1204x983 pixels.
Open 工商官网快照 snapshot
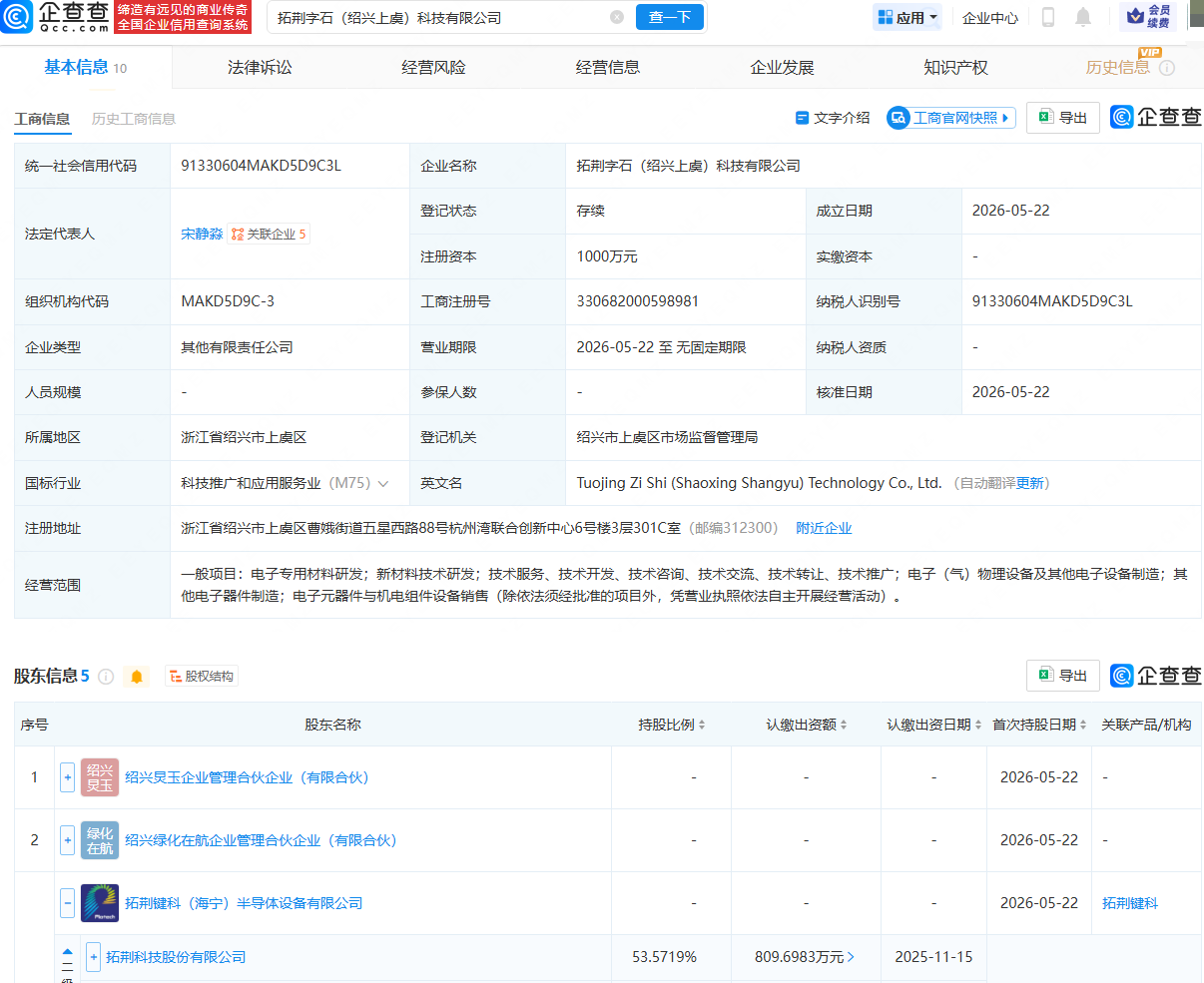point(950,118)
